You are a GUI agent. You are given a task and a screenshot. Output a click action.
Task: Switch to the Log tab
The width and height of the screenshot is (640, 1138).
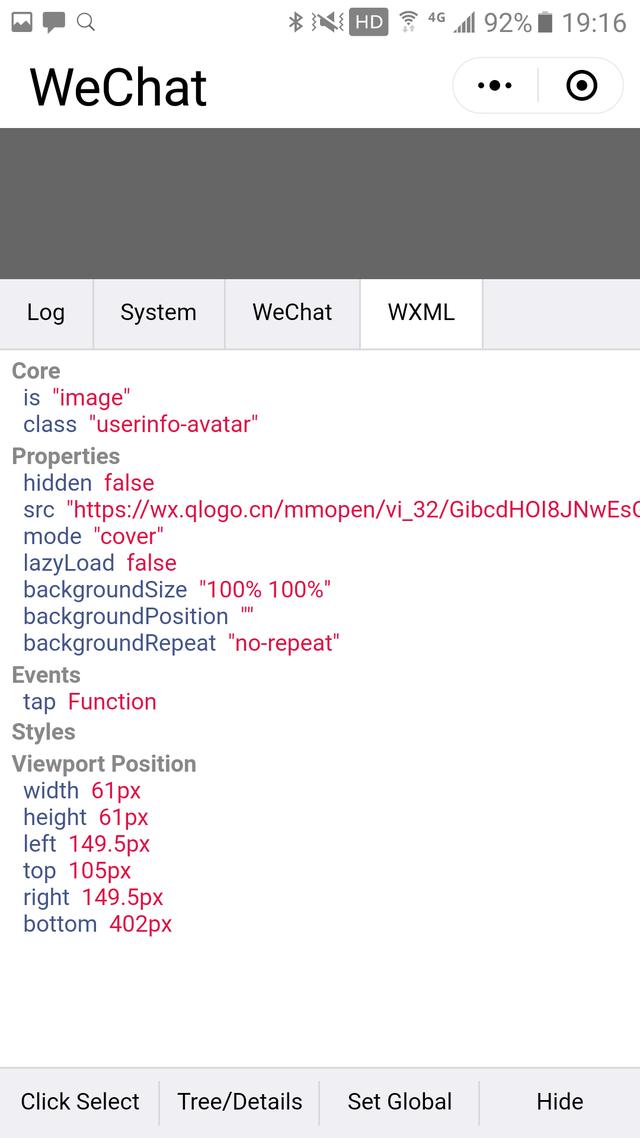click(x=46, y=313)
